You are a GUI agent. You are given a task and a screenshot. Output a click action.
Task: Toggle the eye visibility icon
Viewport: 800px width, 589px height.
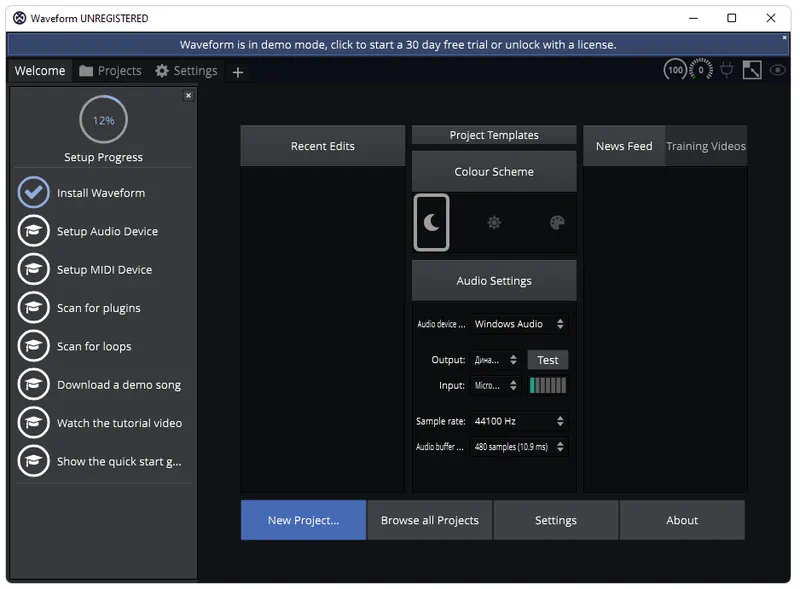click(x=777, y=70)
